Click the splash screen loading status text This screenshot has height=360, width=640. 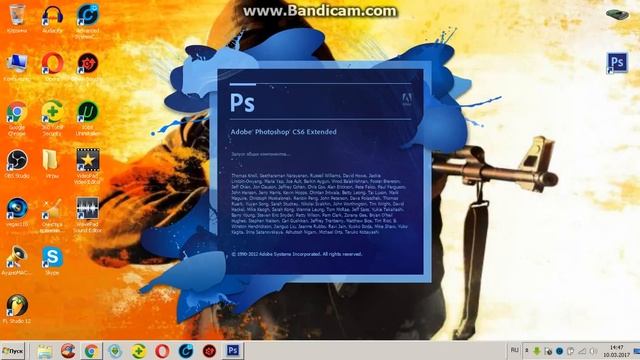coord(261,154)
